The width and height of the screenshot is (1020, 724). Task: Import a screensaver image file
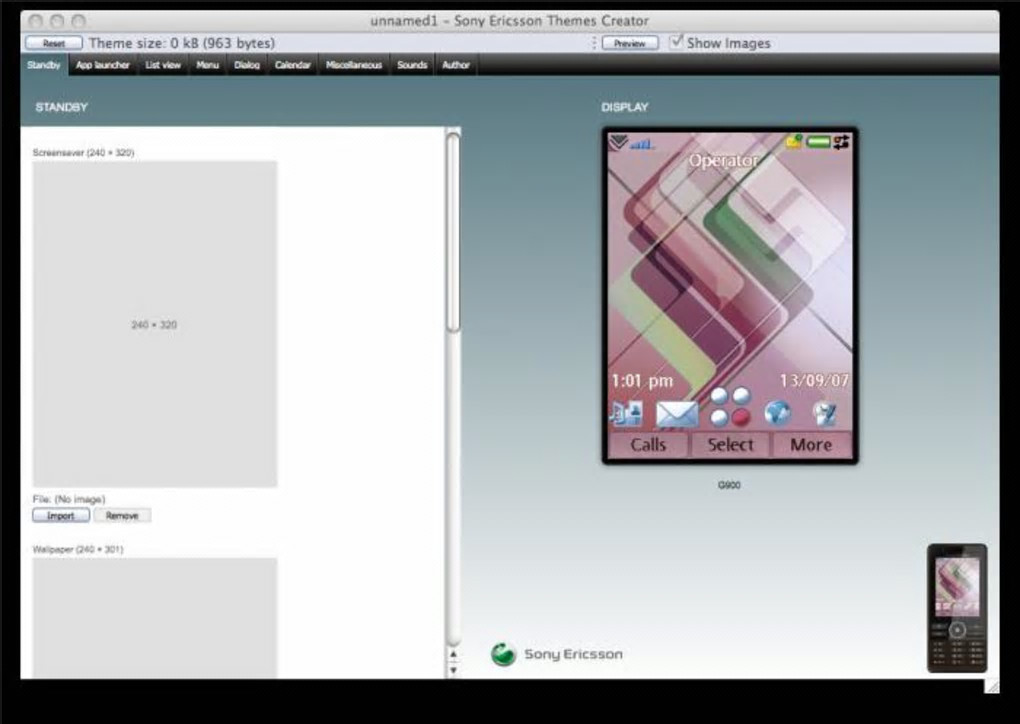pos(61,516)
